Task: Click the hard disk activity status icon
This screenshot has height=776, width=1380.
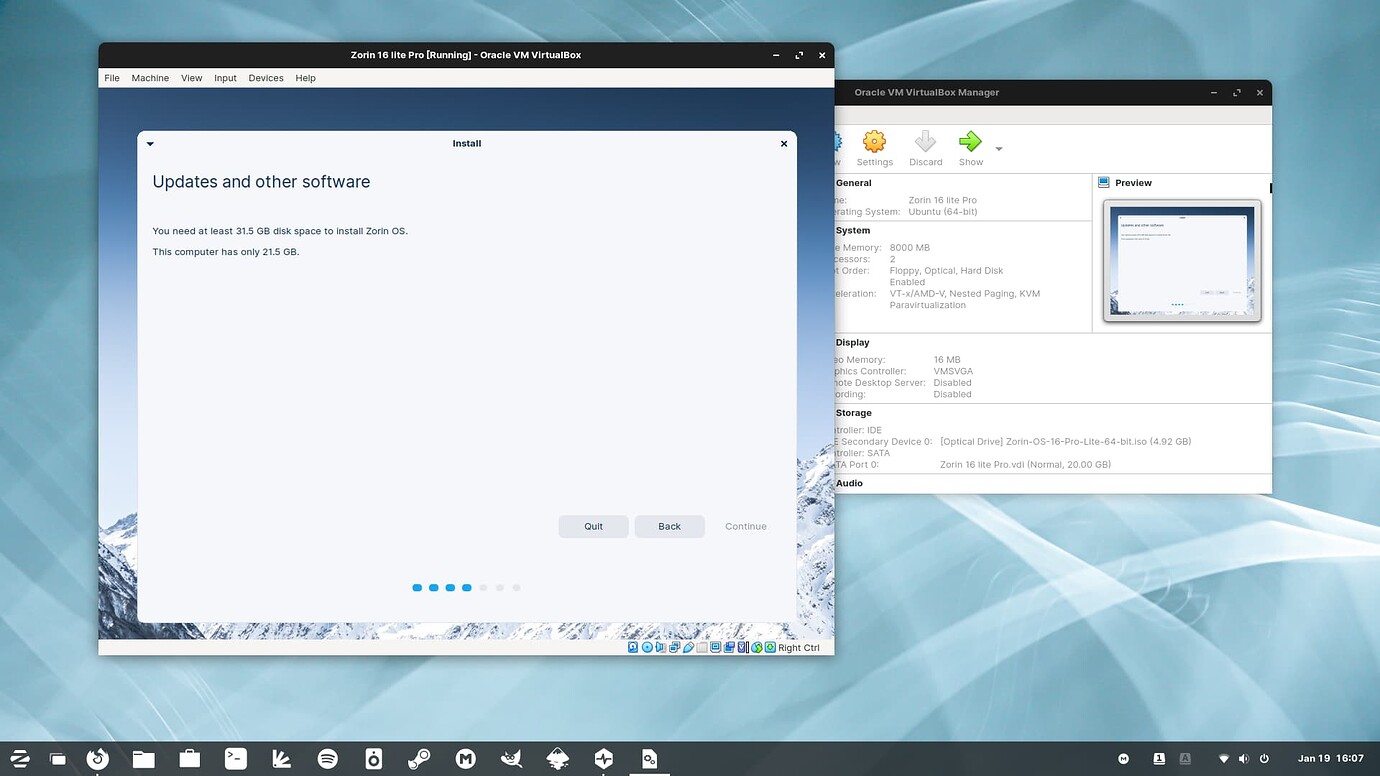Action: click(x=633, y=647)
